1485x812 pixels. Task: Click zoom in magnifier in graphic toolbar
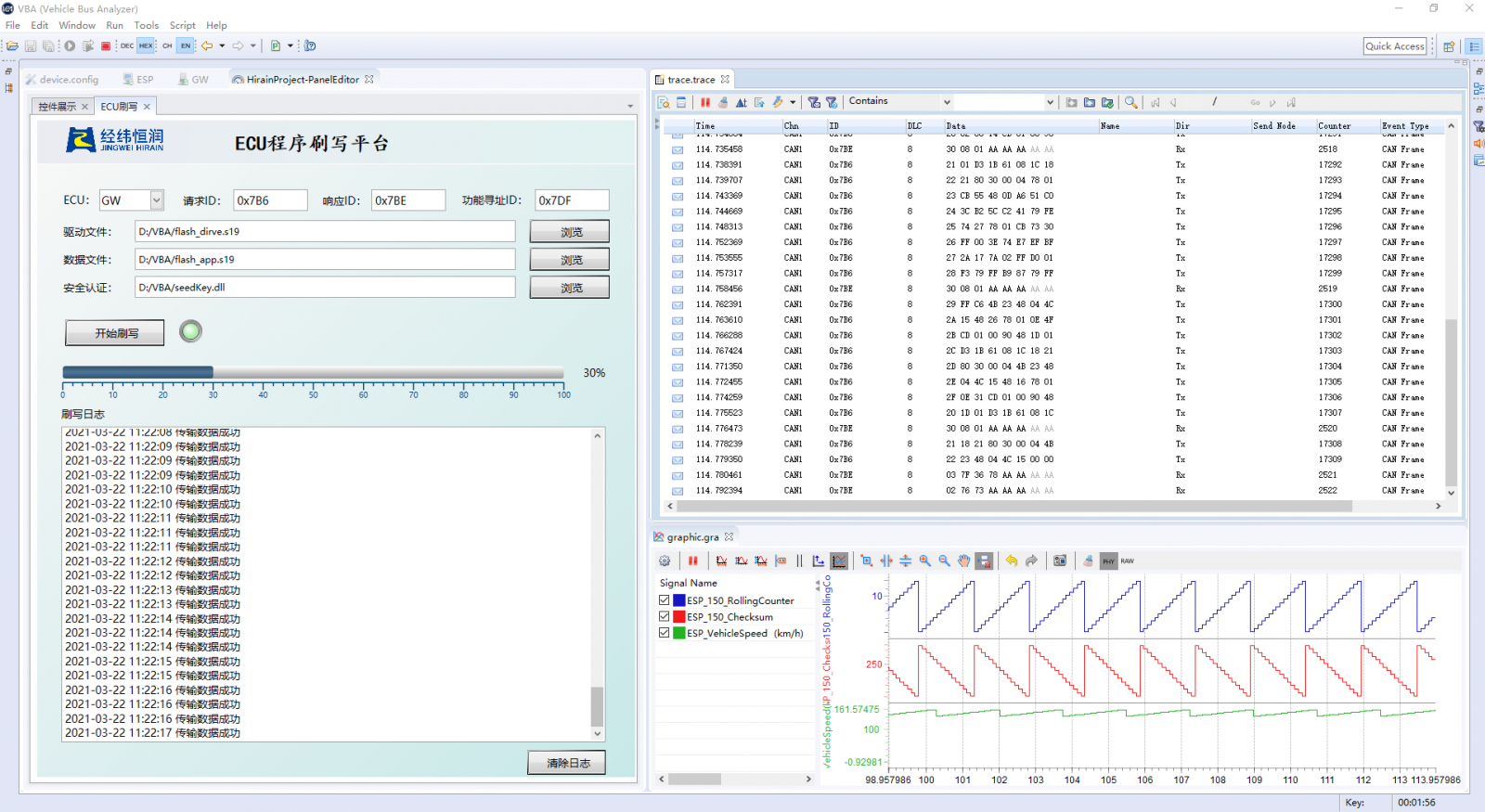point(925,561)
